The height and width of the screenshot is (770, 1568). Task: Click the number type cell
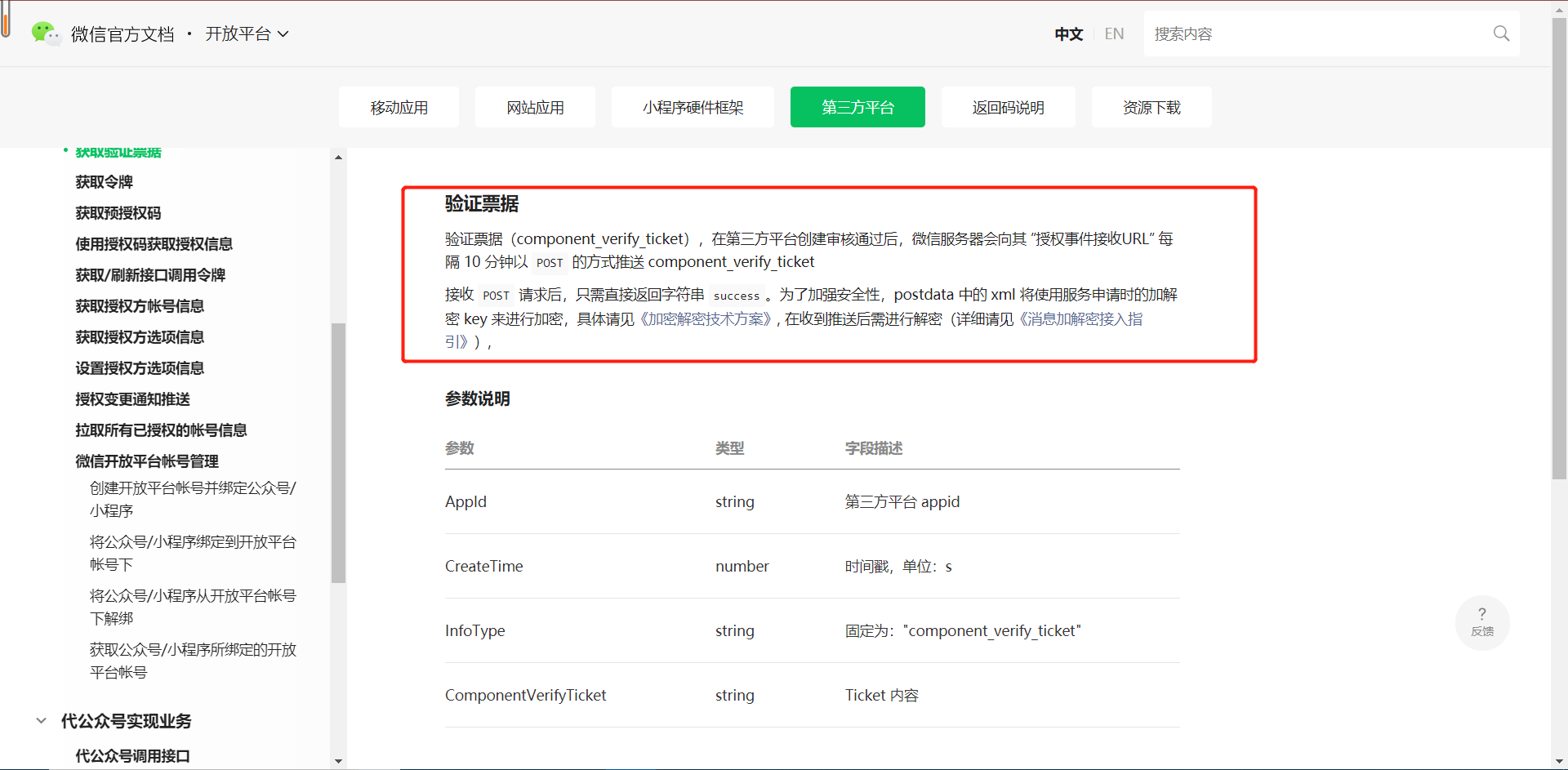[742, 566]
